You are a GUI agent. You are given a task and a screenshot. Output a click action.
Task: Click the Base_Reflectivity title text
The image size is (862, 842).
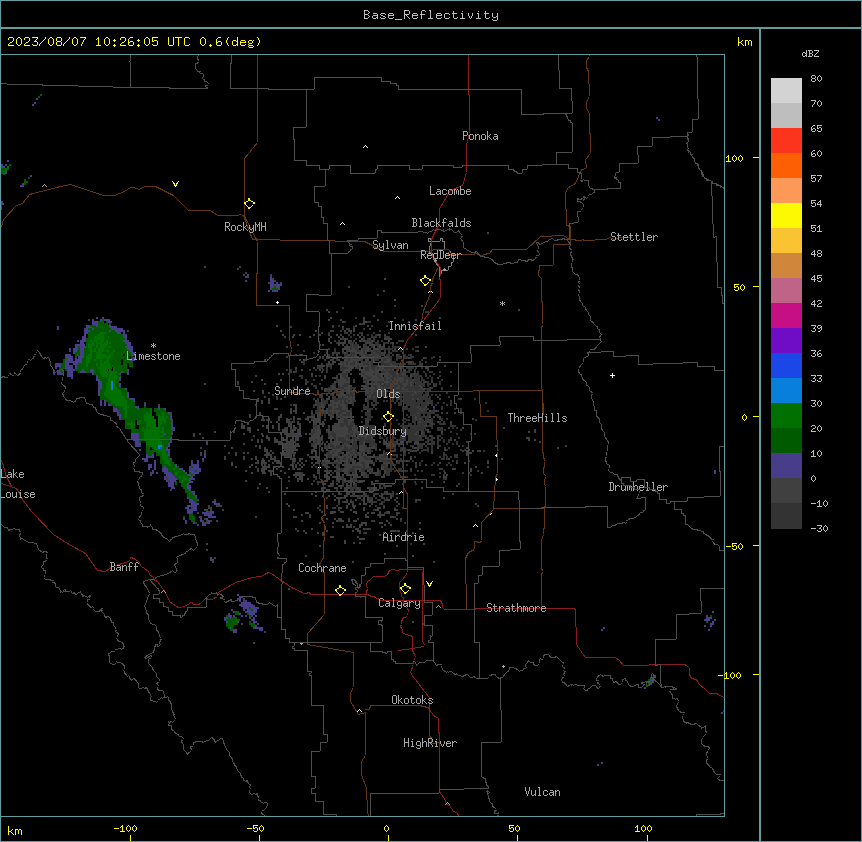click(431, 15)
